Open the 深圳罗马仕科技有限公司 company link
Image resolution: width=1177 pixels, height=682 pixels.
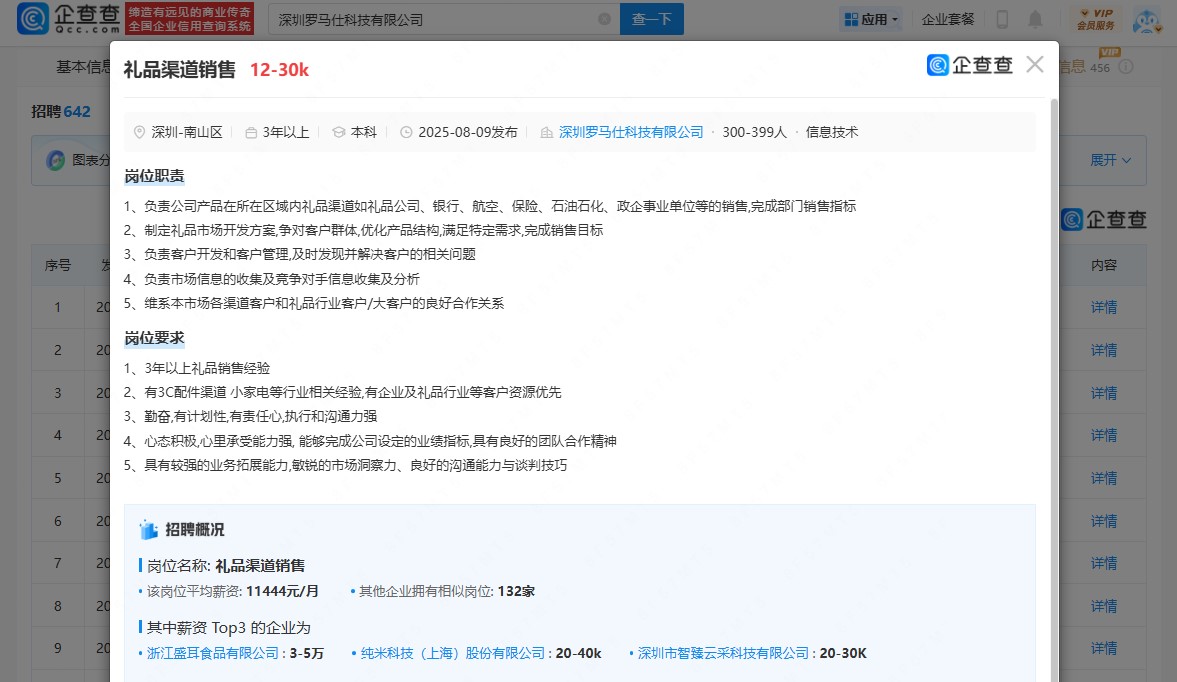point(631,132)
